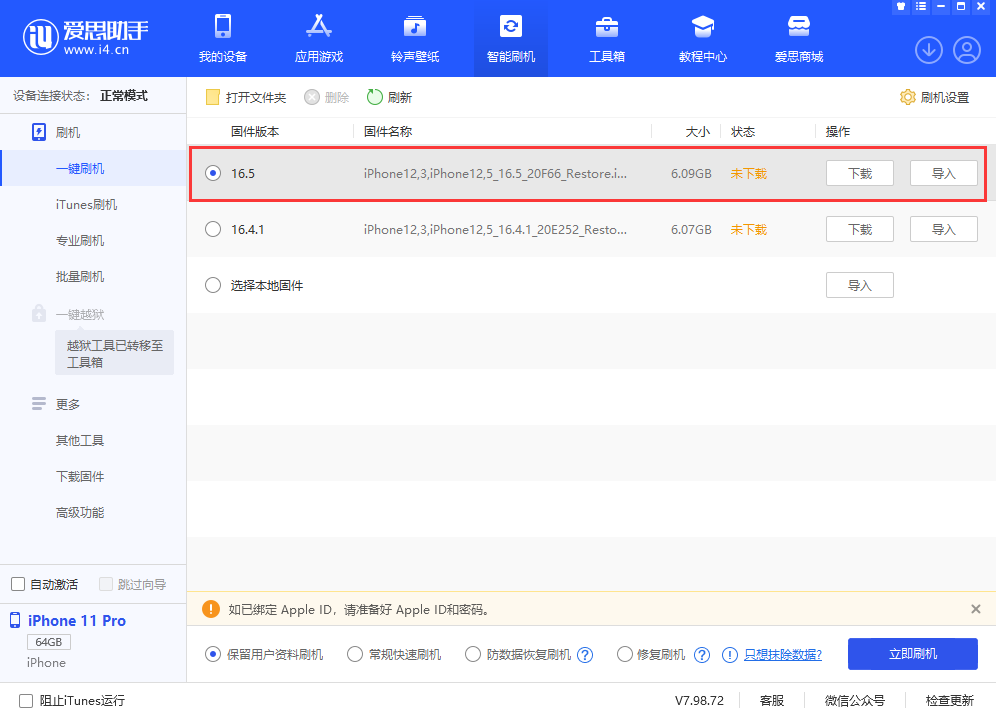Click the 刷机 flash icon in sidebar

(39, 132)
